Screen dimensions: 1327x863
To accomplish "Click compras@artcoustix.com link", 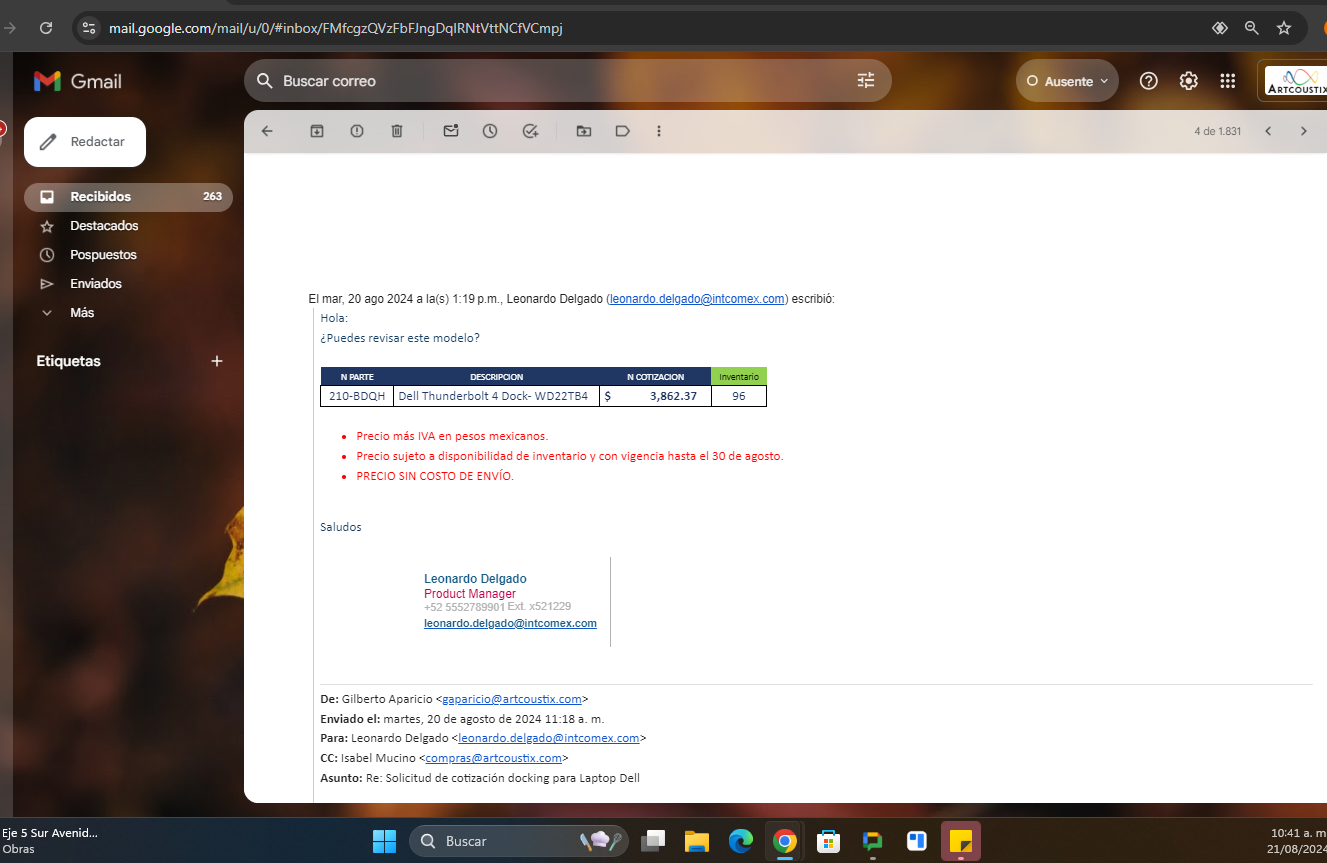I will pos(494,758).
